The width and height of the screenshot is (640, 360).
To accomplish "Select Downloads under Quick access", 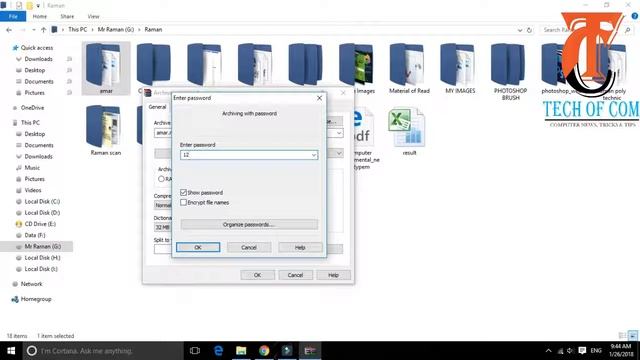I will tap(38, 59).
